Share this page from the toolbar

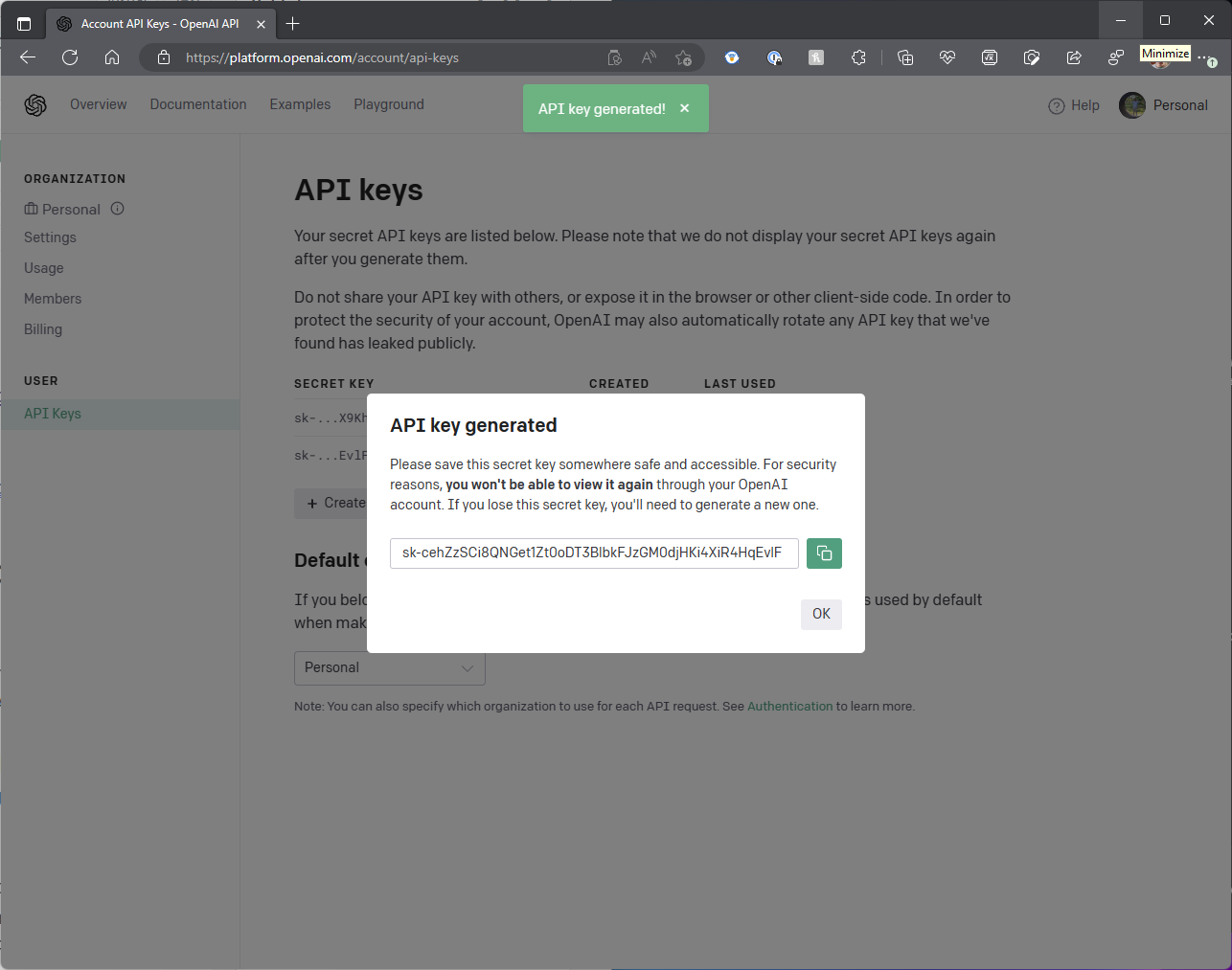click(x=1074, y=57)
